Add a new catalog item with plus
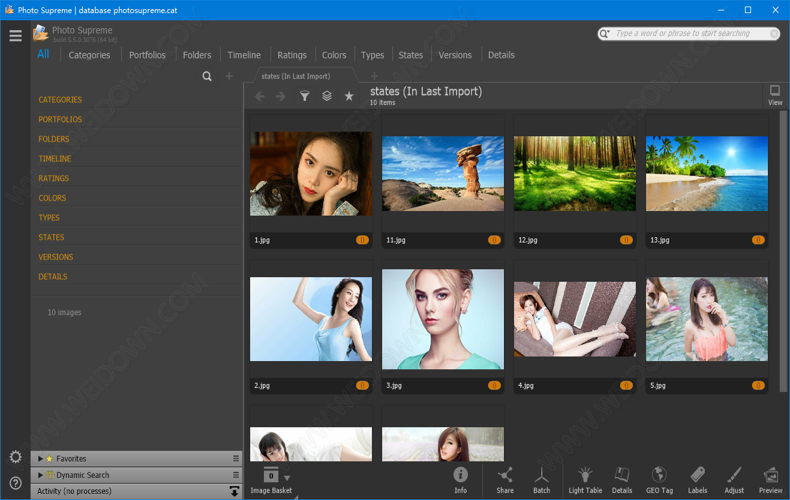 [229, 76]
